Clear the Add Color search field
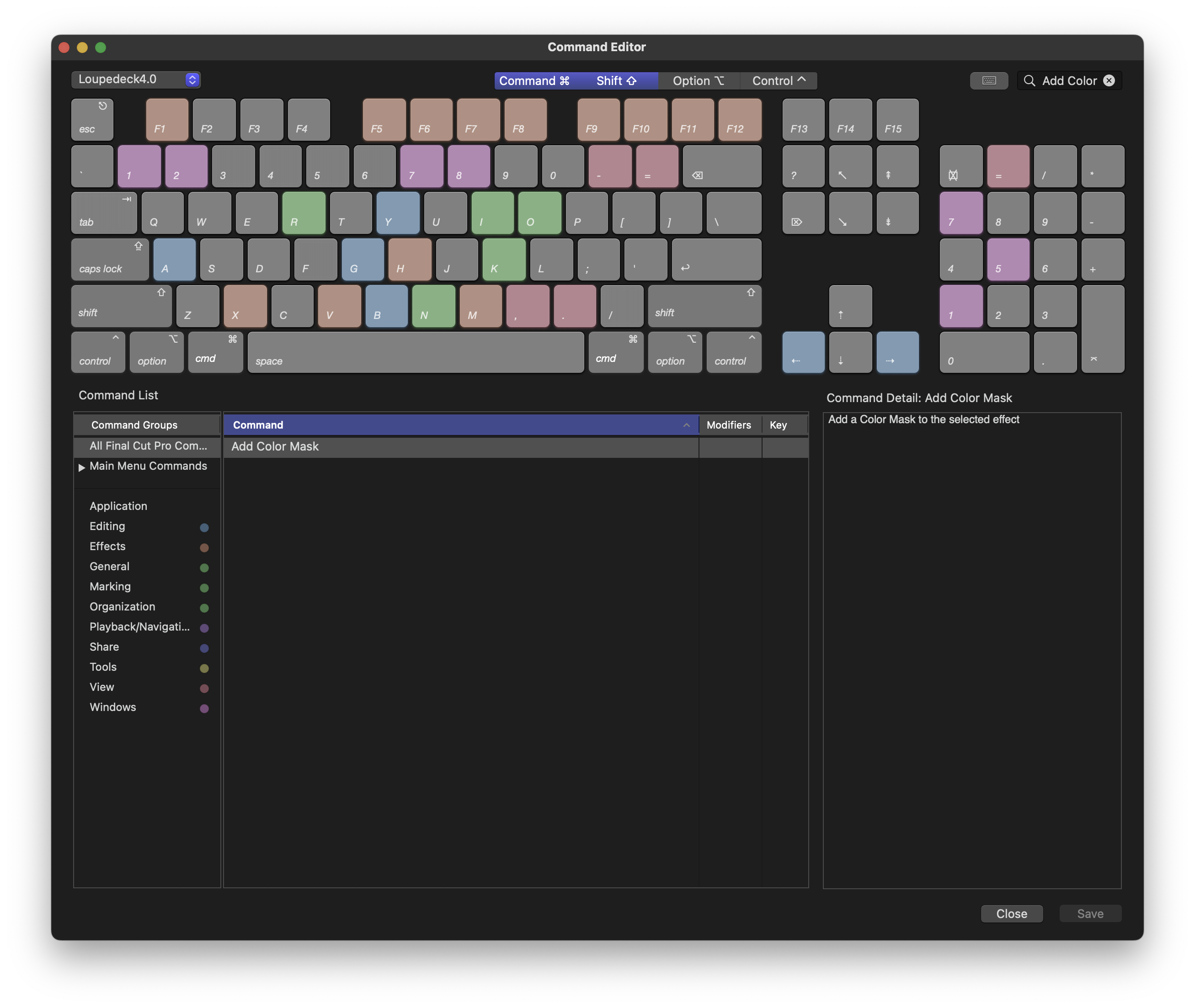Image resolution: width=1195 pixels, height=1008 pixels. point(1109,80)
